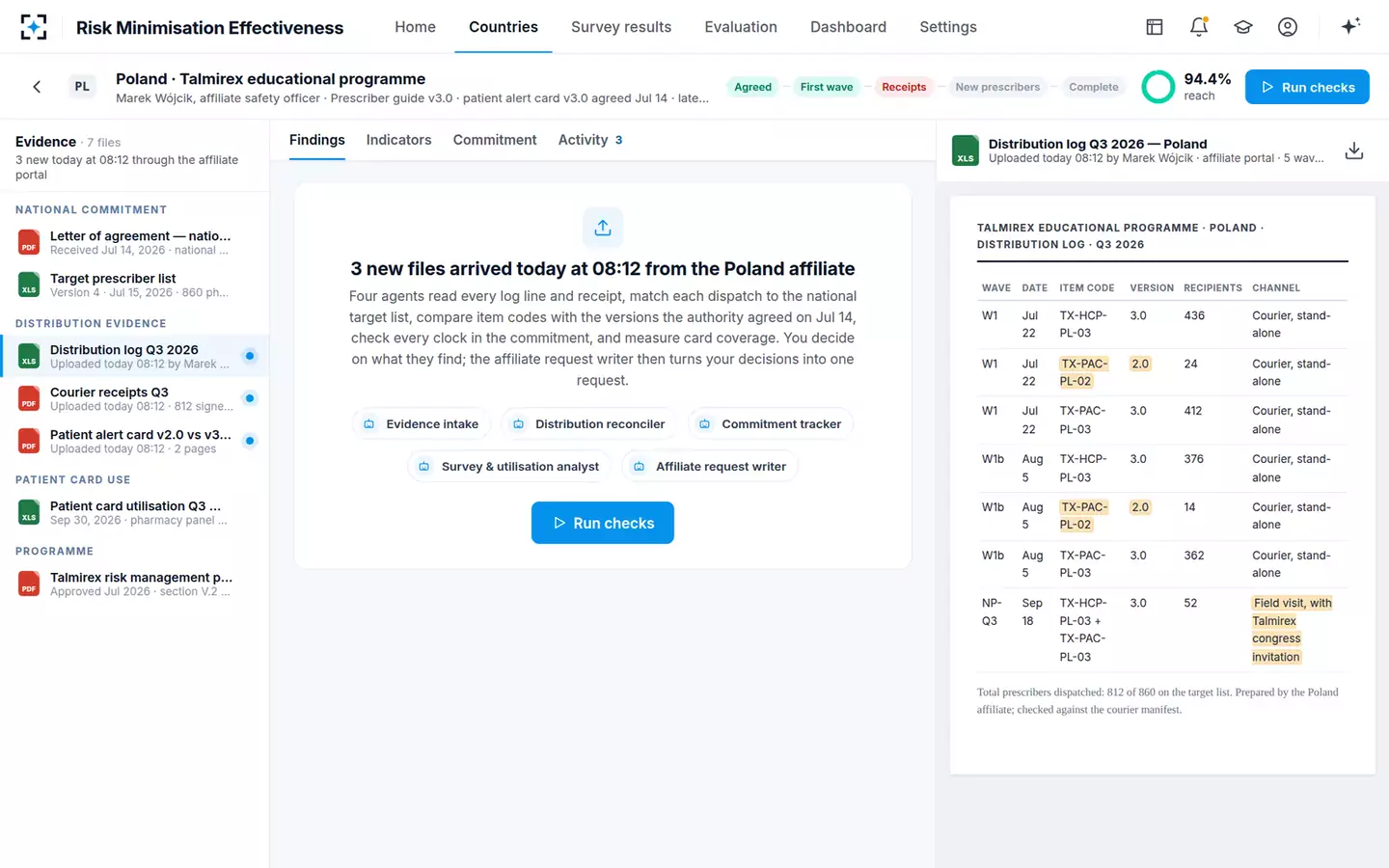The width and height of the screenshot is (1389, 868).
Task: Open Talmirex risk management plan file
Action: (x=134, y=583)
